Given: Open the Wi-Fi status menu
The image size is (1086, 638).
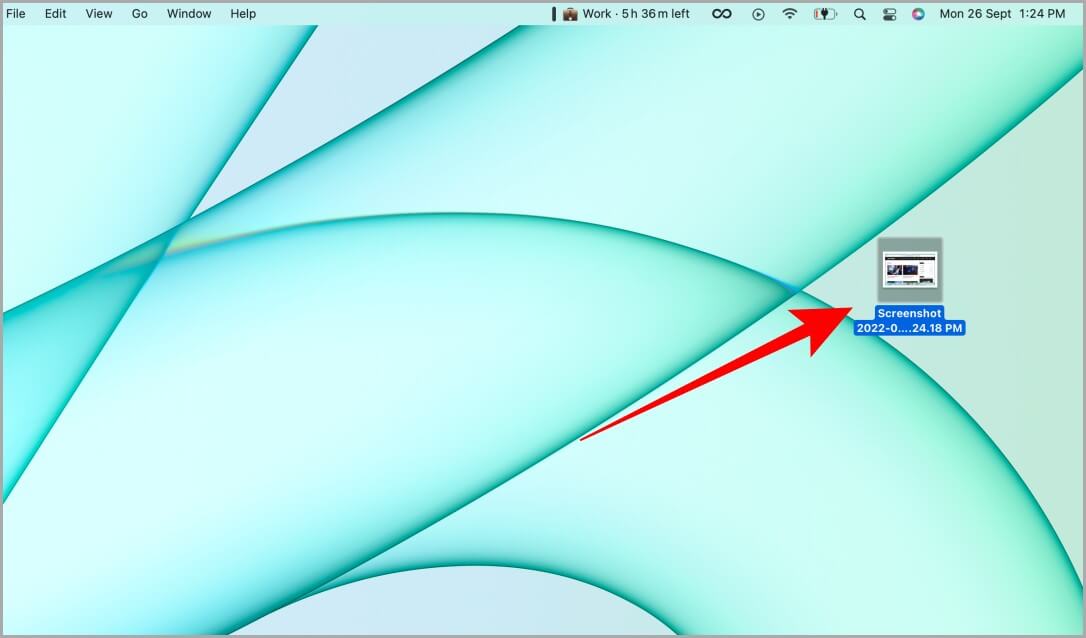Looking at the screenshot, I should (790, 14).
